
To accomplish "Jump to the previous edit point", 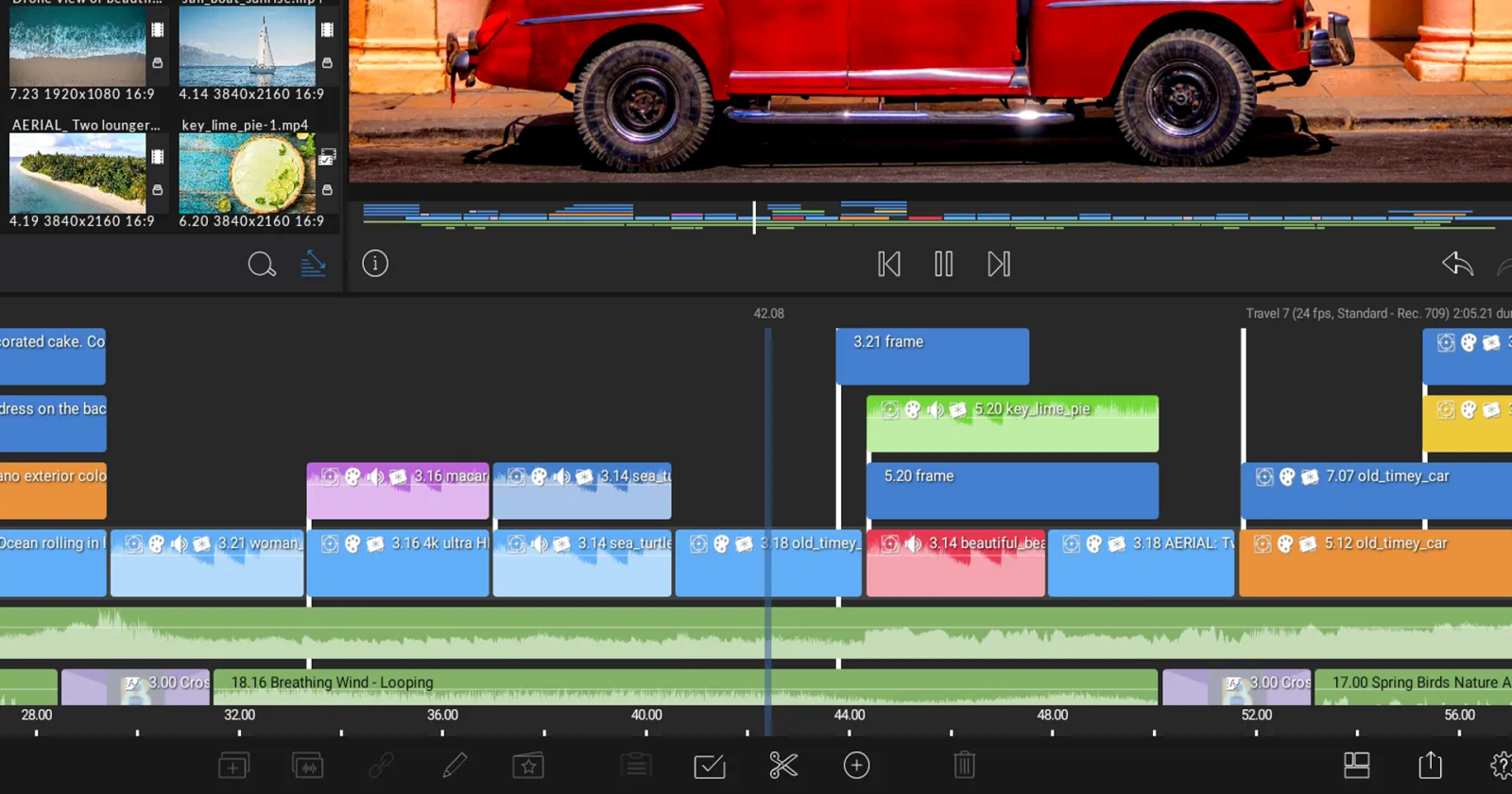I will 888,264.
